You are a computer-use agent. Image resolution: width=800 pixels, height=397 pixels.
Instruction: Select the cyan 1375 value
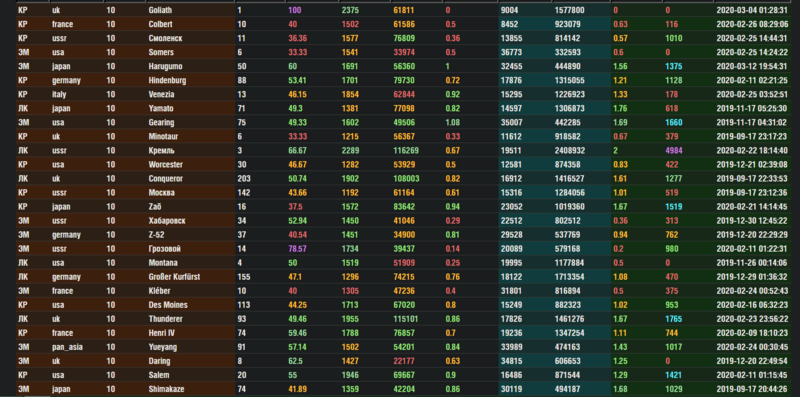674,66
